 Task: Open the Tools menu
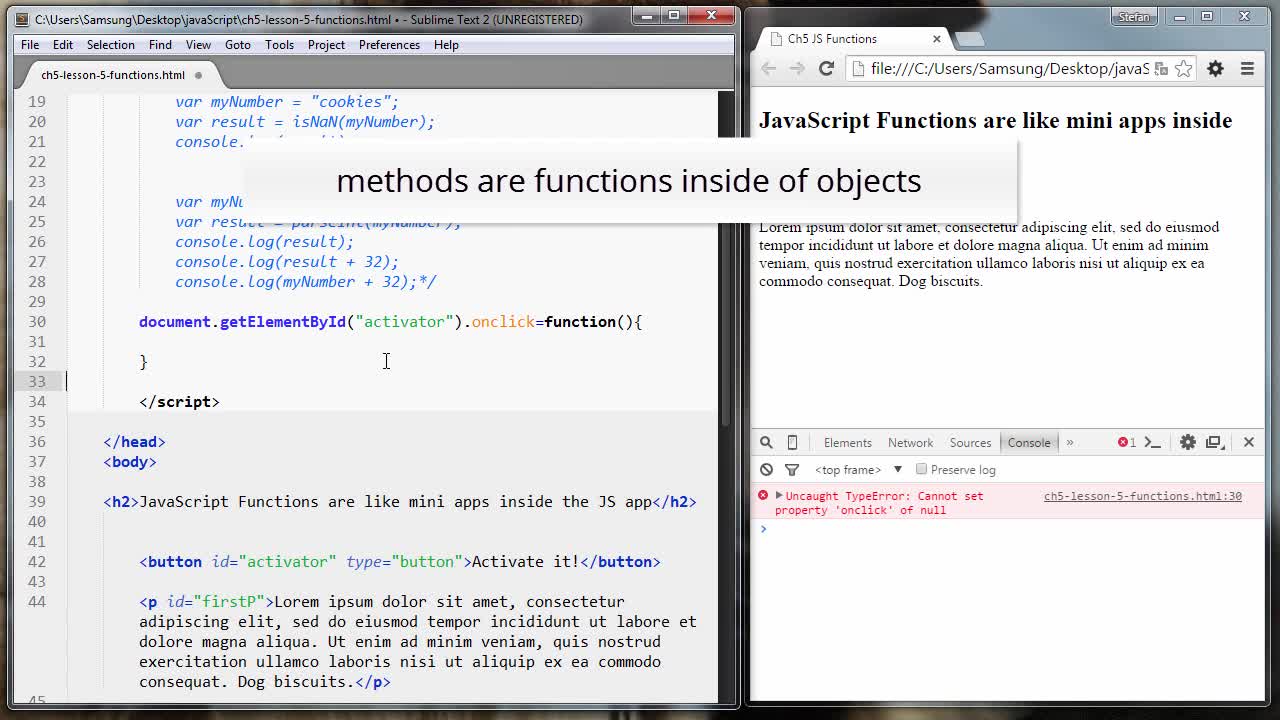(x=279, y=44)
